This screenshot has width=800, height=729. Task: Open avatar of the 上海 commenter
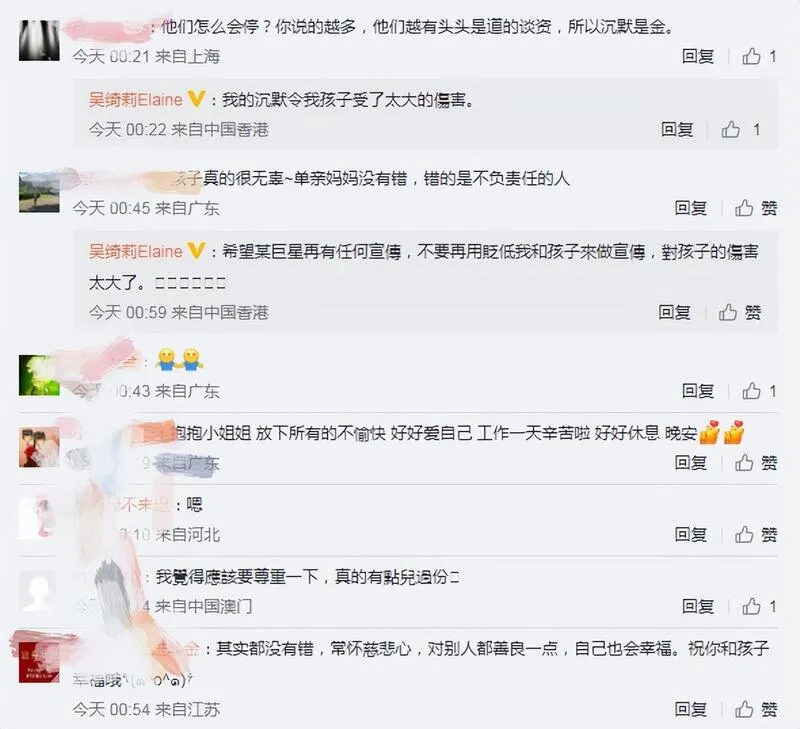(x=39, y=41)
